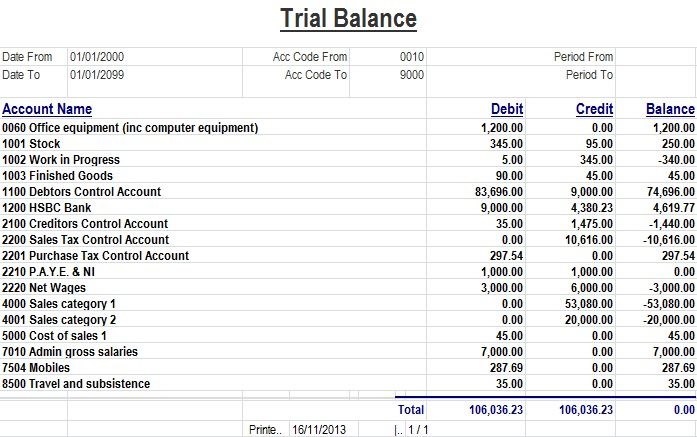Click the Balance column header

[670, 109]
